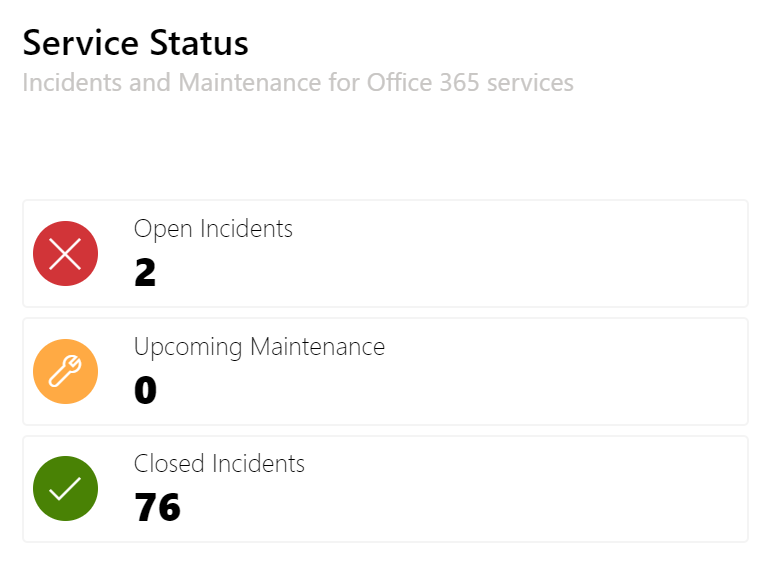Screen dimensions: 778x563
Task: Click the Service Status heading
Action: [x=135, y=43]
